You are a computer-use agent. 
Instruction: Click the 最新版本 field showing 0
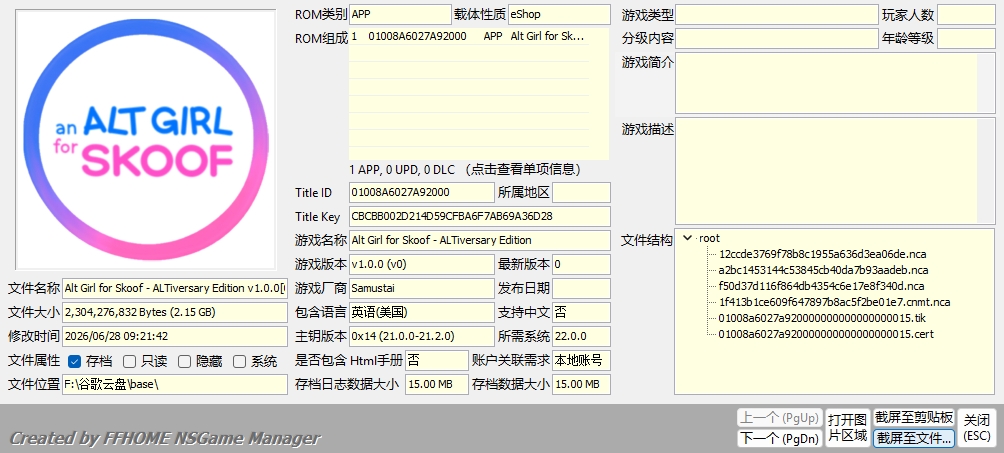[x=581, y=264]
